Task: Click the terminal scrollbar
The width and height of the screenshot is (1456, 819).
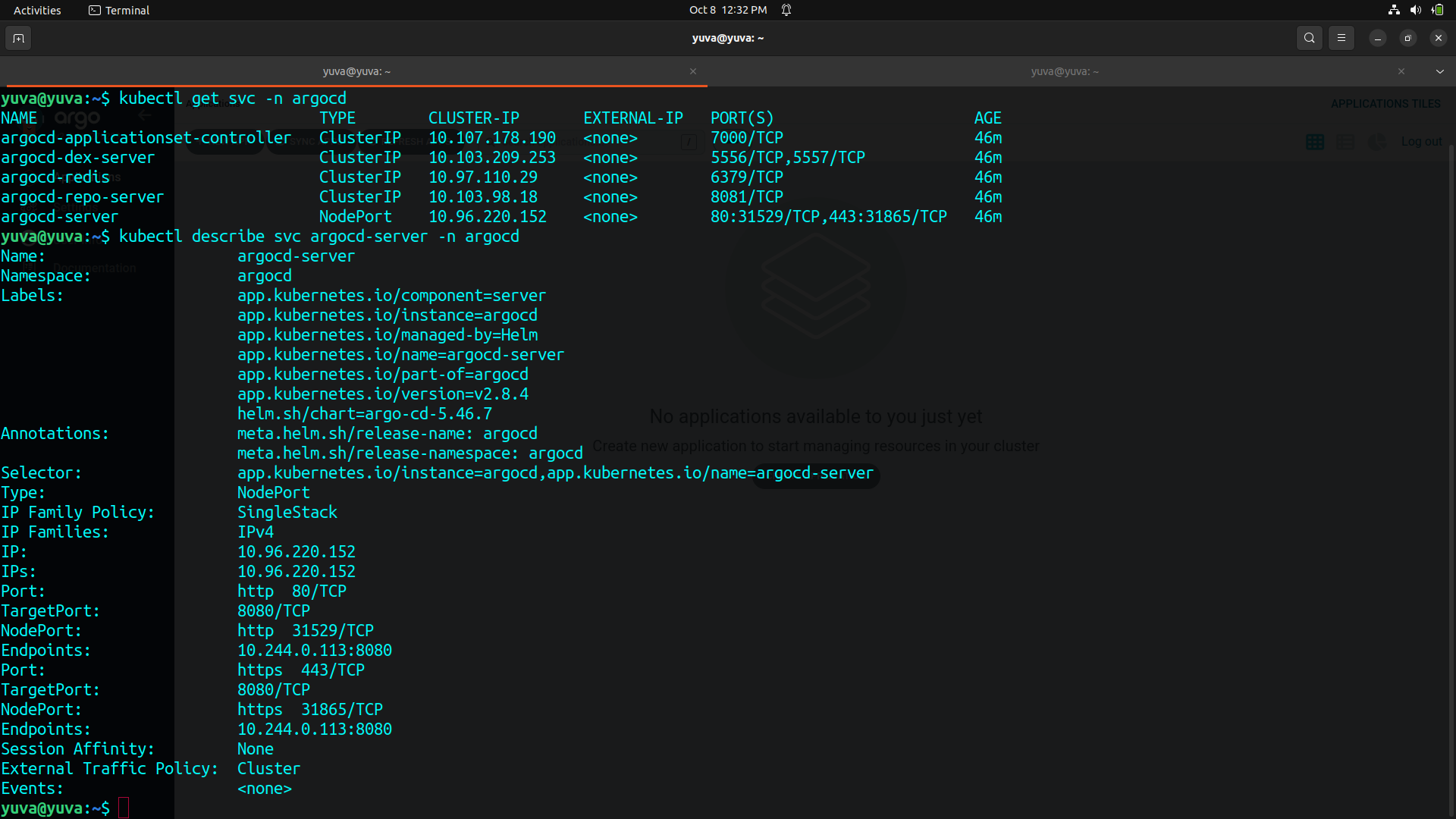Action: pos(1451,455)
